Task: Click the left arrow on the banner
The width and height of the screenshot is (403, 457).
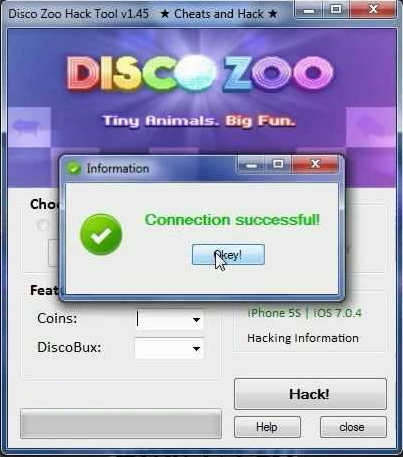Action: coord(25,127)
